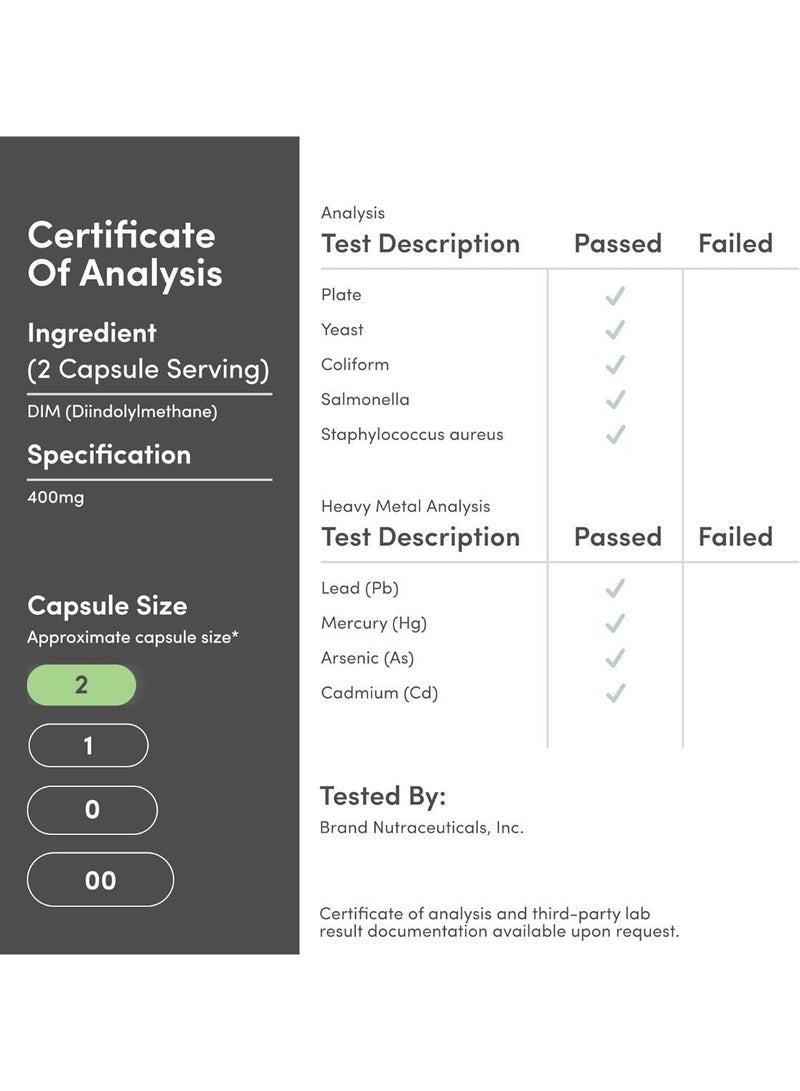Click the Plate passed checkmark
Image resolution: width=800 pixels, height=1091 pixels.
(615, 296)
